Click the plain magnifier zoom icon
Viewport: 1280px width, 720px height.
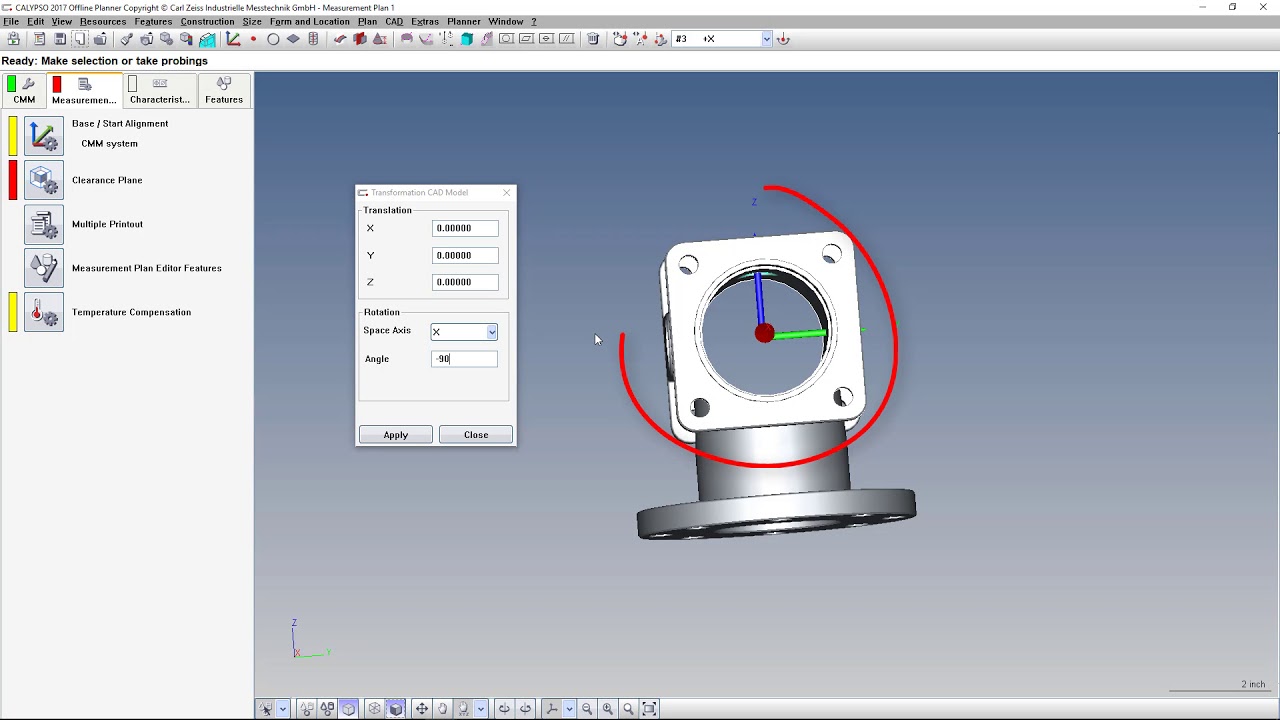tap(628, 708)
